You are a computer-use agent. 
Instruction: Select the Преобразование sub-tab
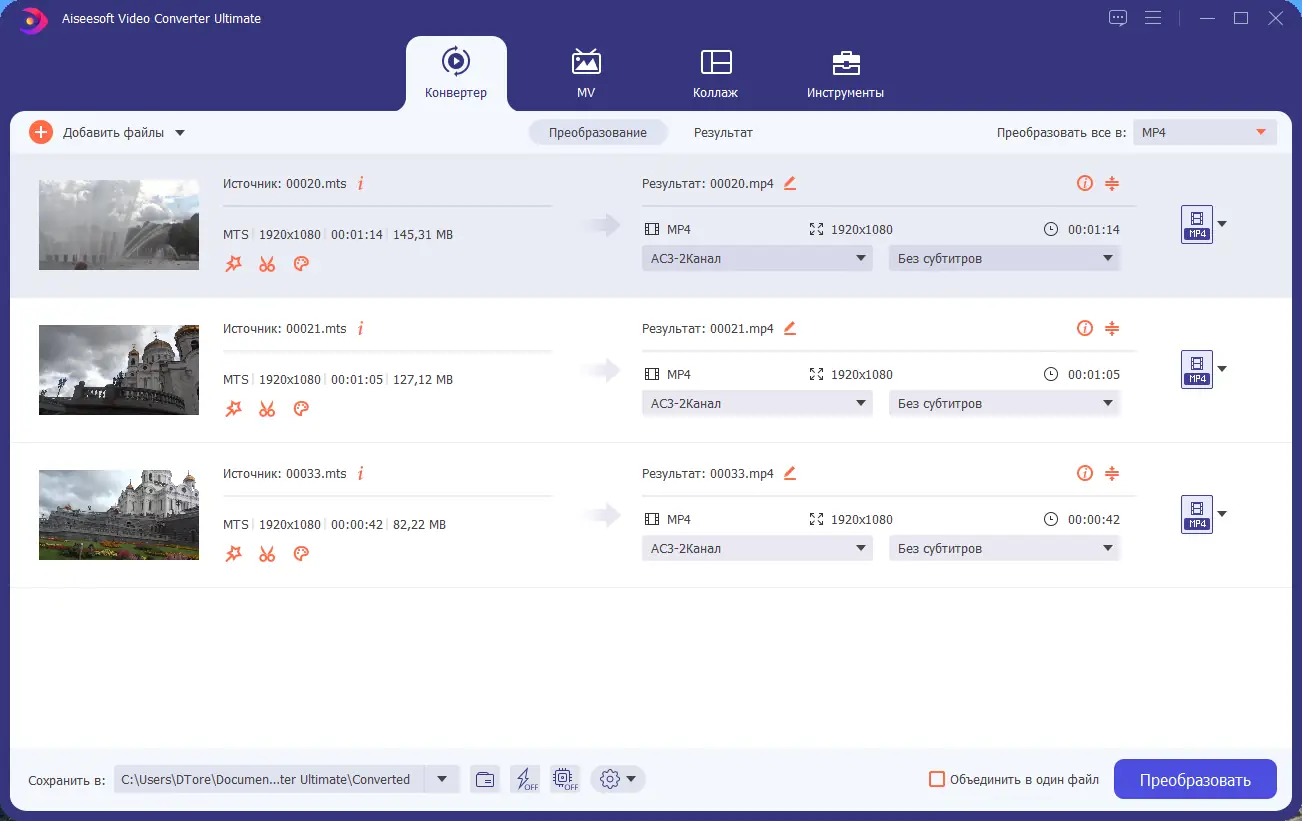(x=598, y=132)
